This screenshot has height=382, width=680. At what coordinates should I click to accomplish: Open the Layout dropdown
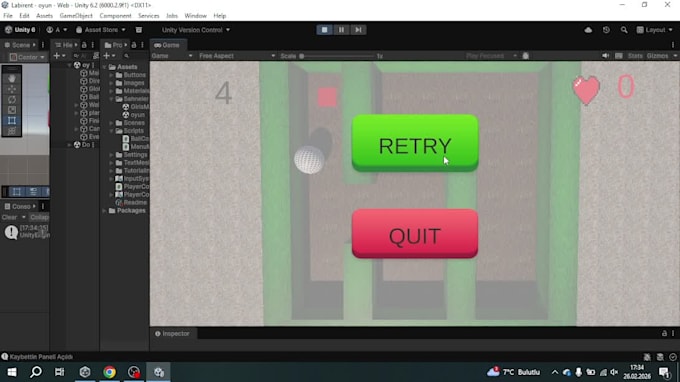point(654,30)
